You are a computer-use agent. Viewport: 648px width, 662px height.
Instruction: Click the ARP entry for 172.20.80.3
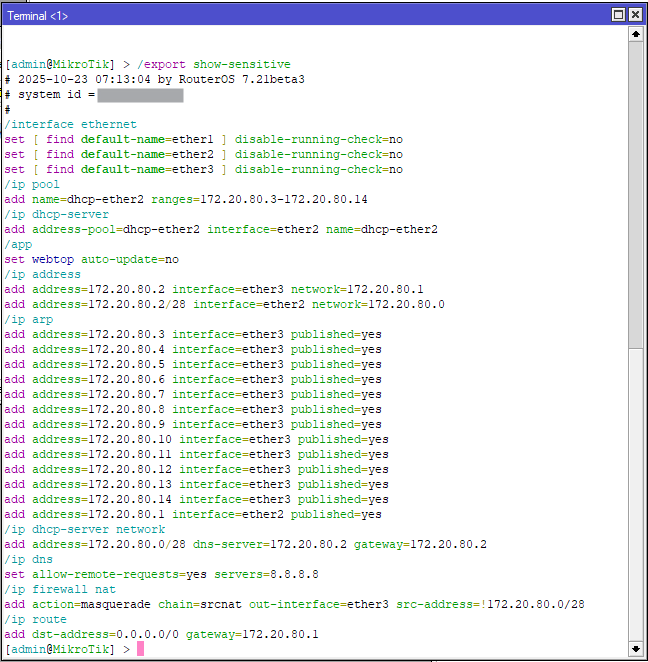coord(193,334)
